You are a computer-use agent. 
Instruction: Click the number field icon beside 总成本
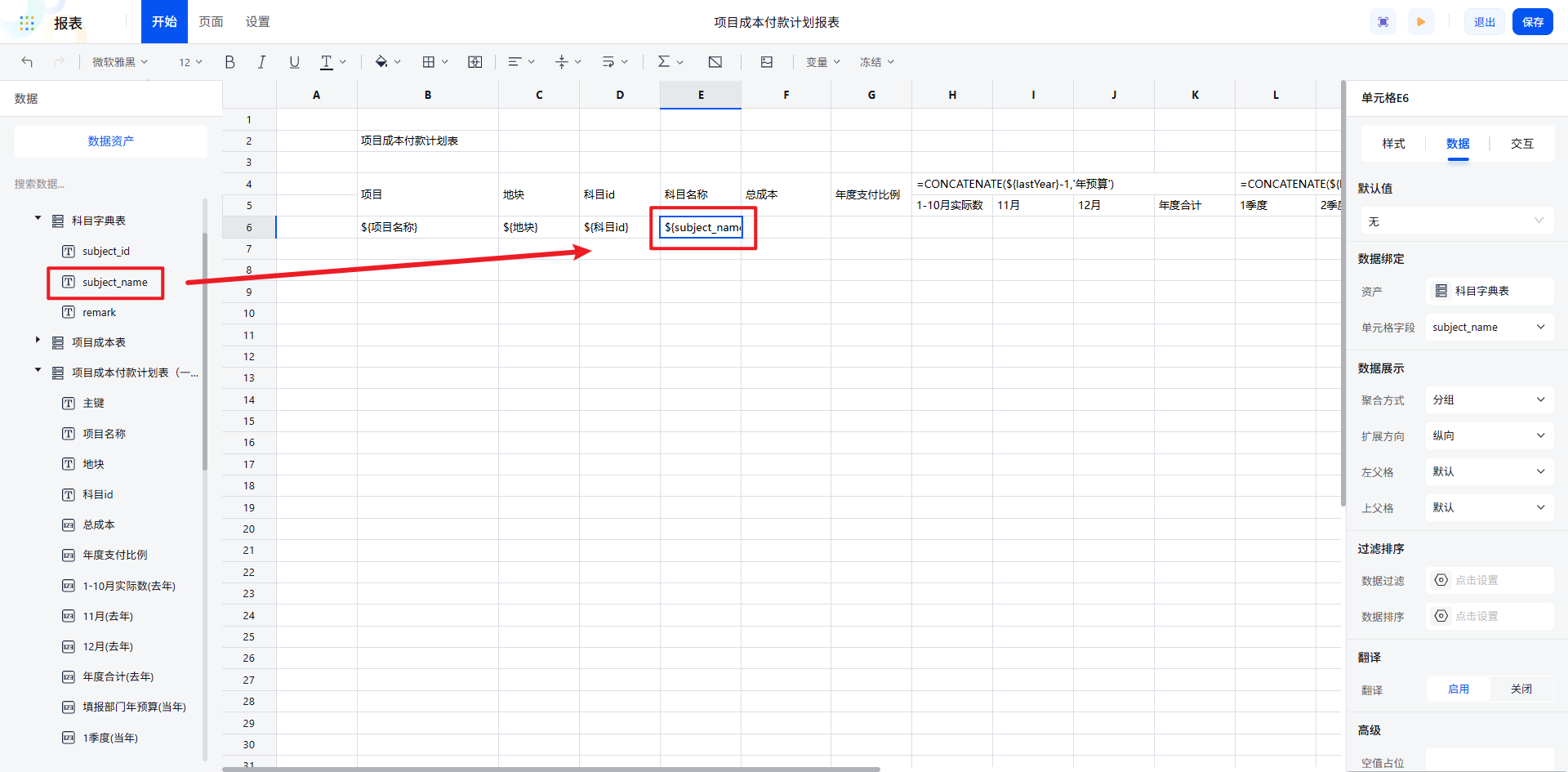(69, 524)
